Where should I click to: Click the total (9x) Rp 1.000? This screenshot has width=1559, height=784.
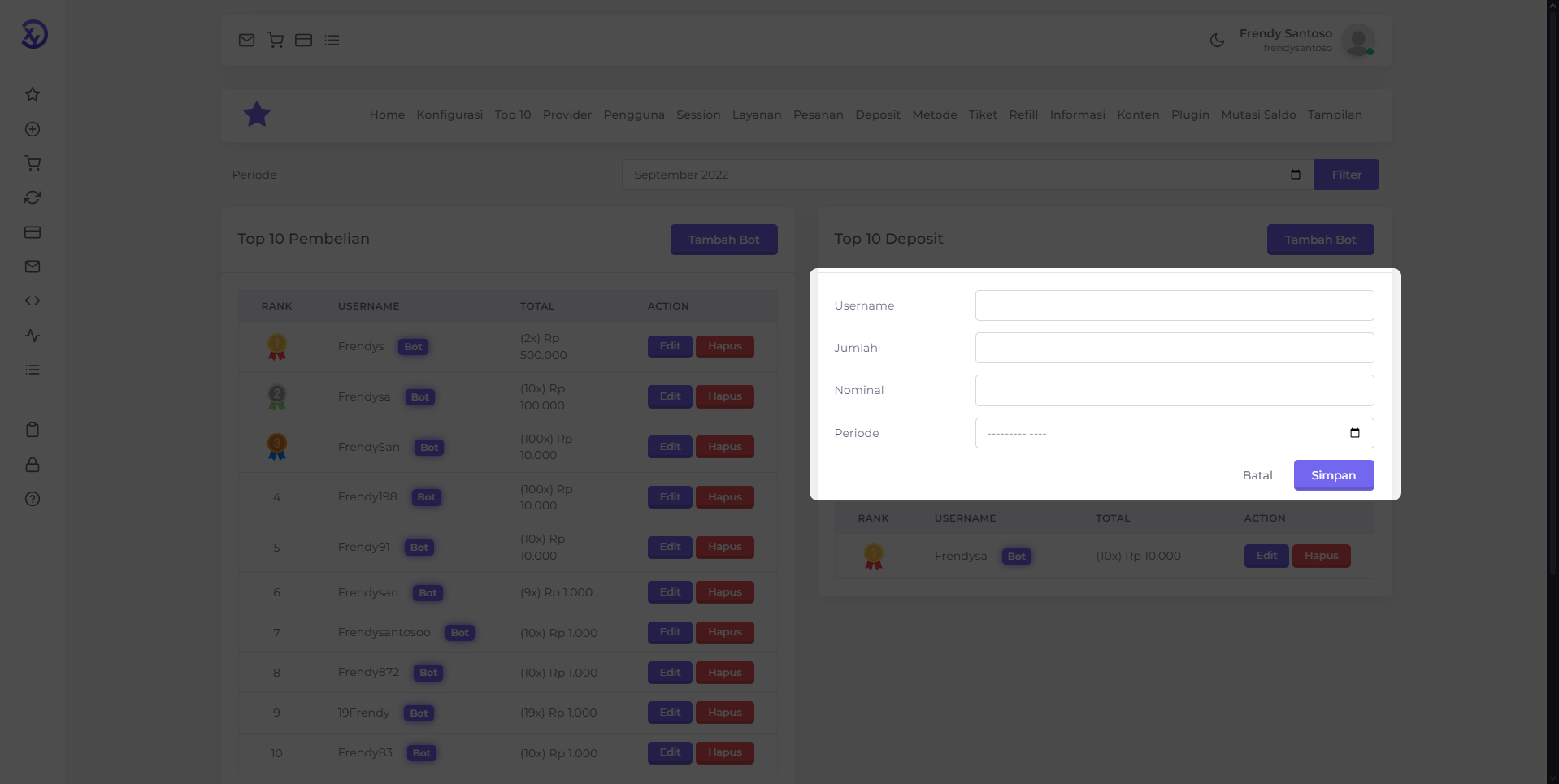pyautogui.click(x=556, y=592)
